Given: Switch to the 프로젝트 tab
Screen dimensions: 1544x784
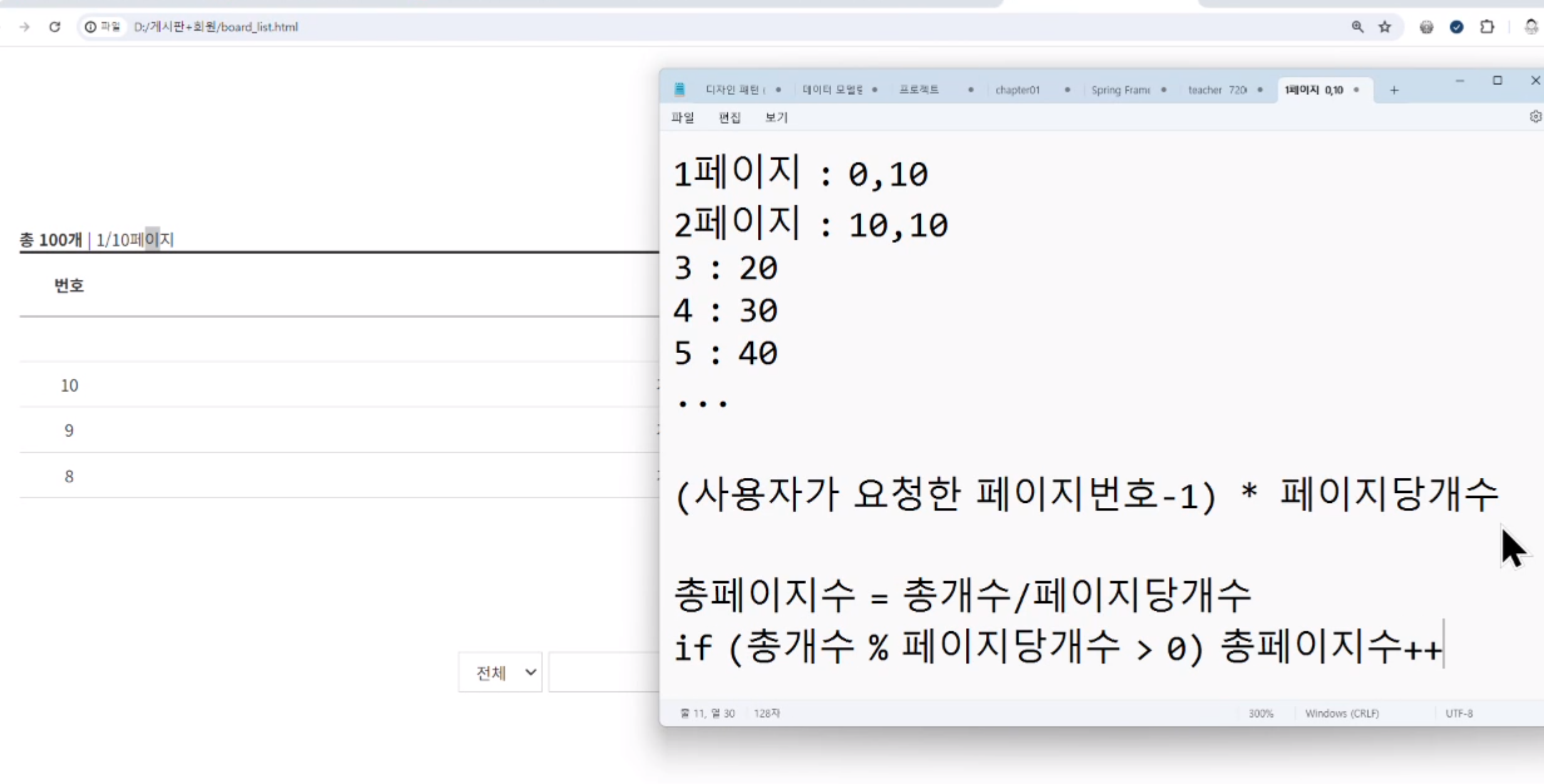Looking at the screenshot, I should (x=919, y=90).
